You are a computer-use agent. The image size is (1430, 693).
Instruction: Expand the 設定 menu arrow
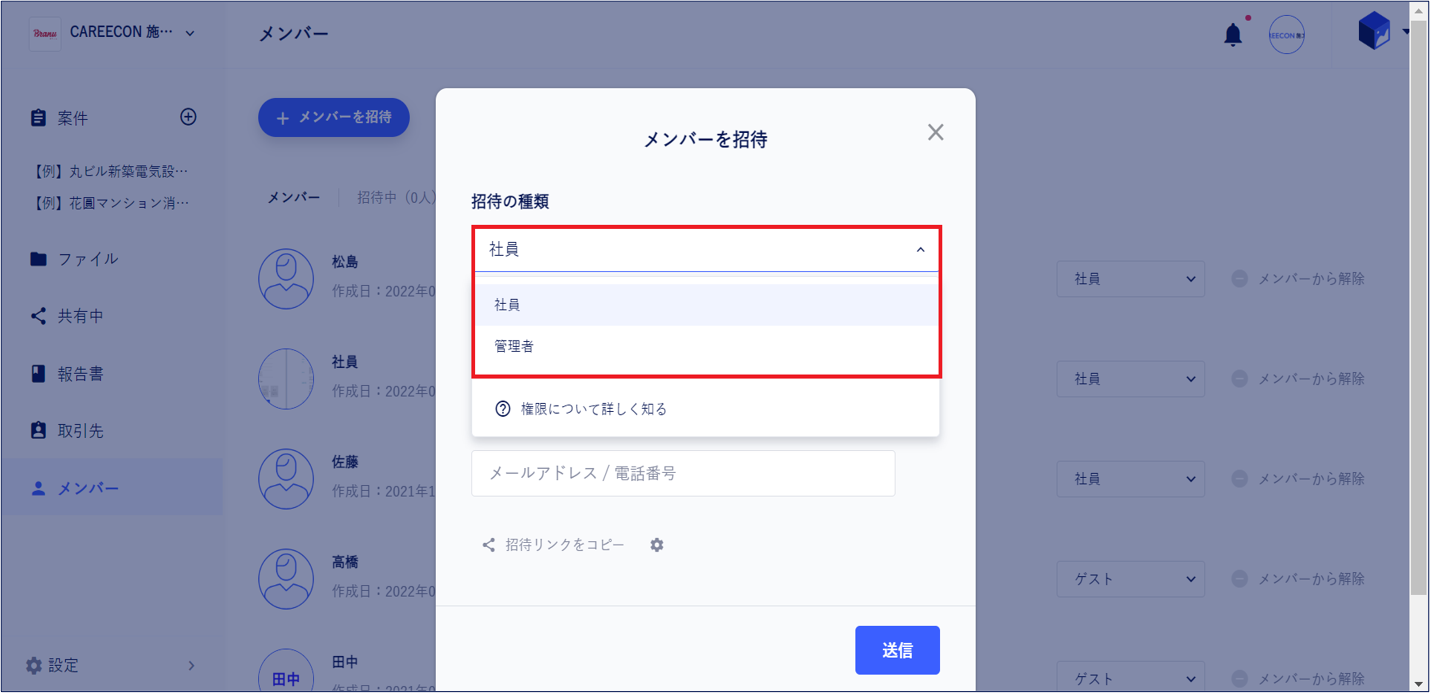coord(191,665)
